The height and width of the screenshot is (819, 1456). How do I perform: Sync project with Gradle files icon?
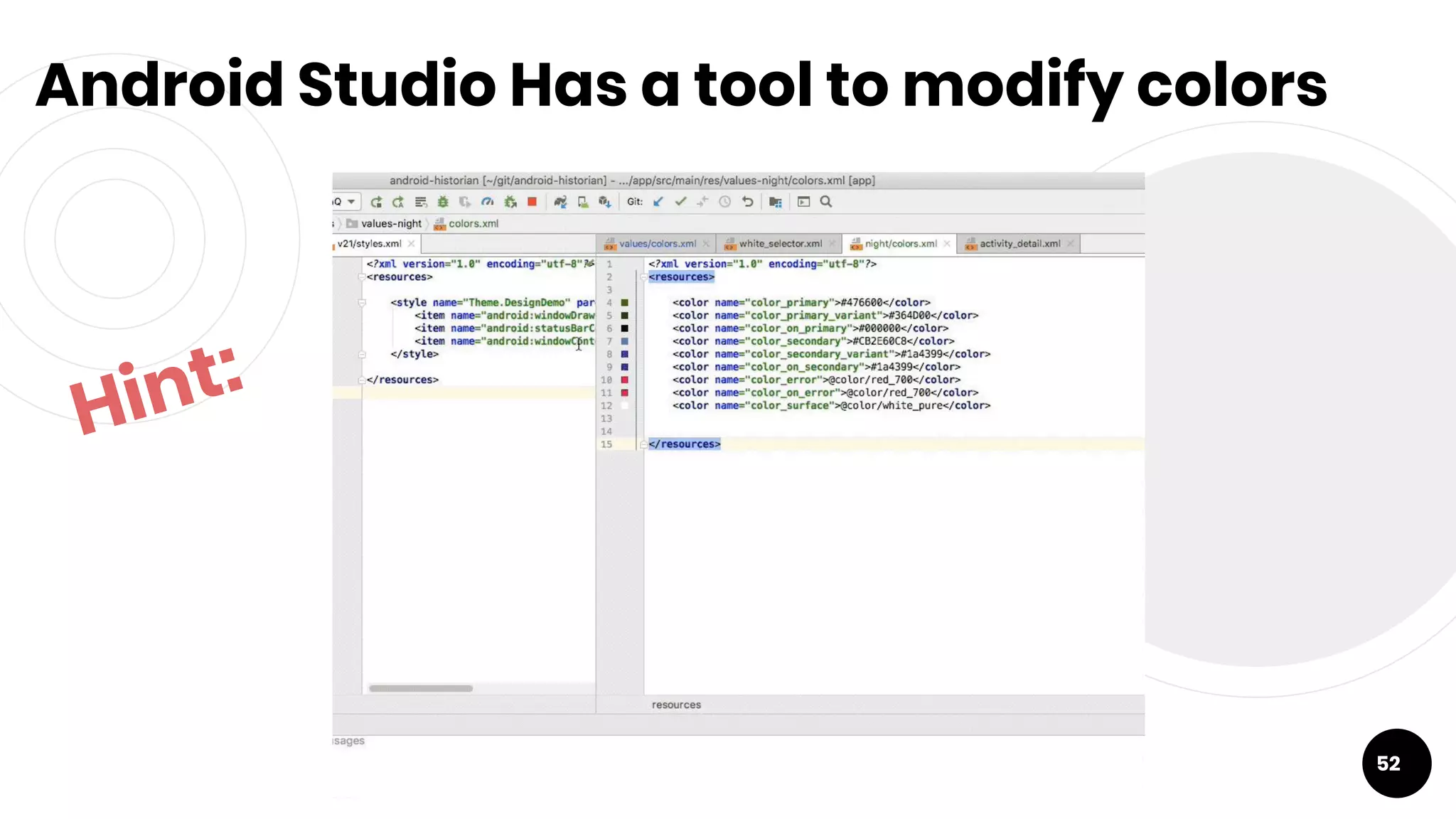click(560, 202)
